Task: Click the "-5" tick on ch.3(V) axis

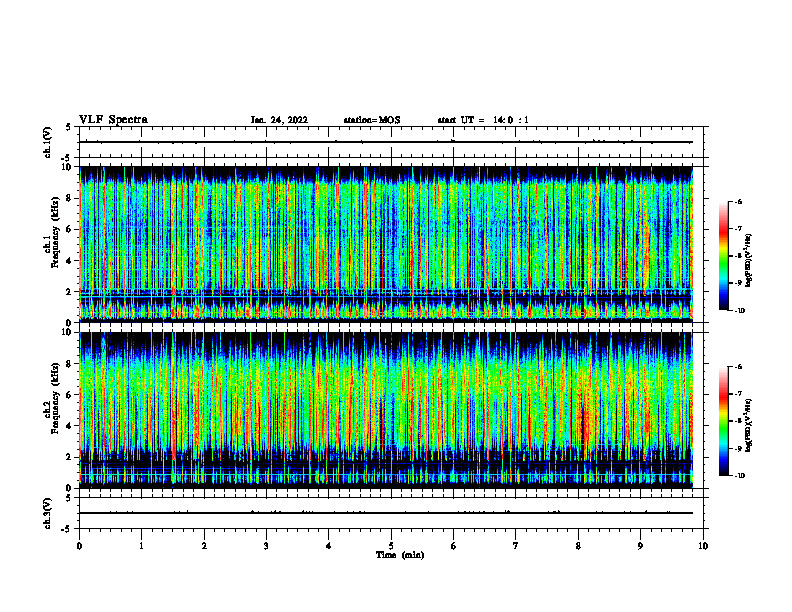Action: click(x=67, y=529)
